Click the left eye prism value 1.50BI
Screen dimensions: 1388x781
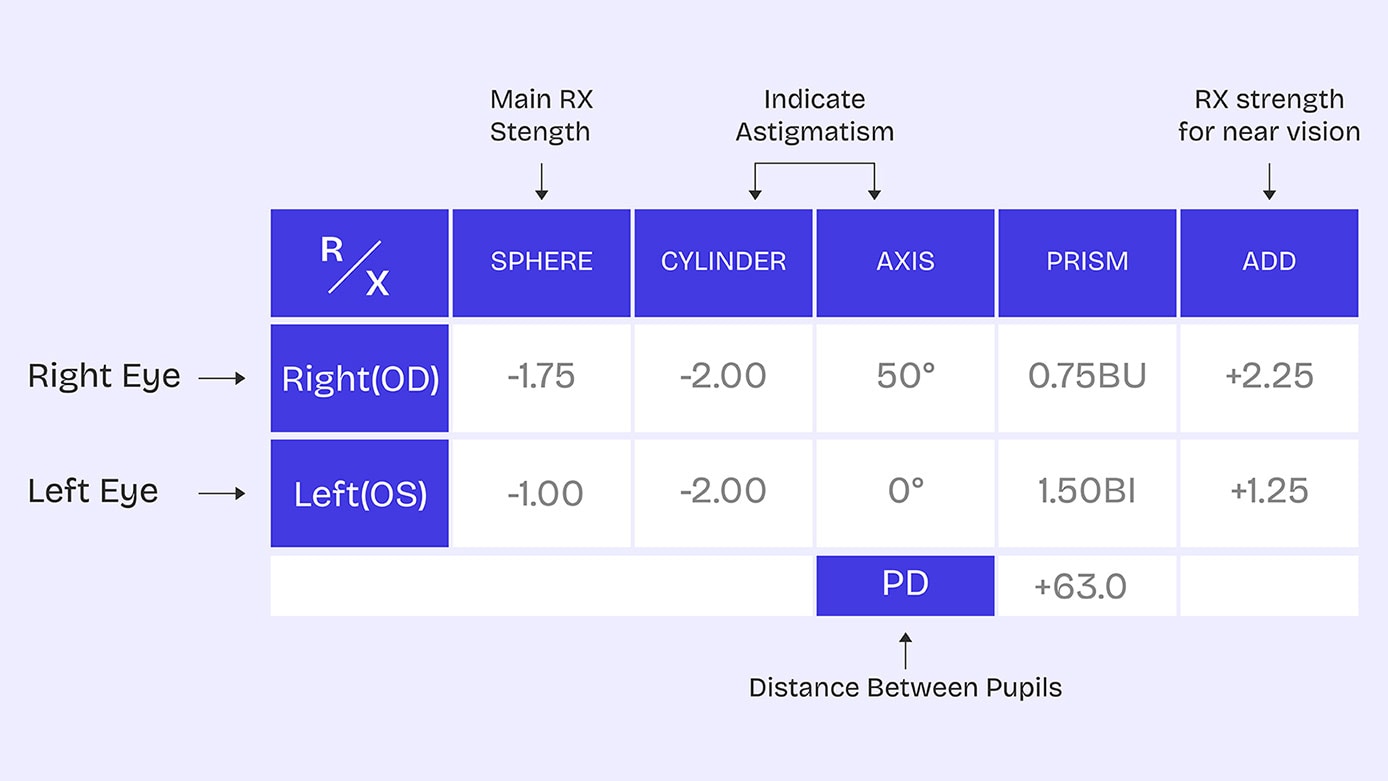[x=1087, y=492]
